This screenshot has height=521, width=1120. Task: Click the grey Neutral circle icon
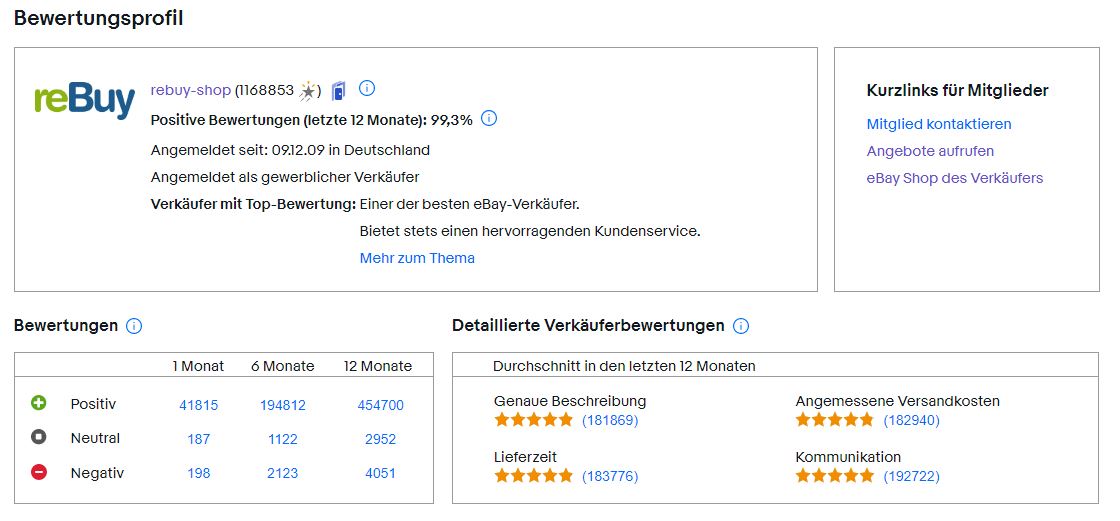pyautogui.click(x=39, y=437)
